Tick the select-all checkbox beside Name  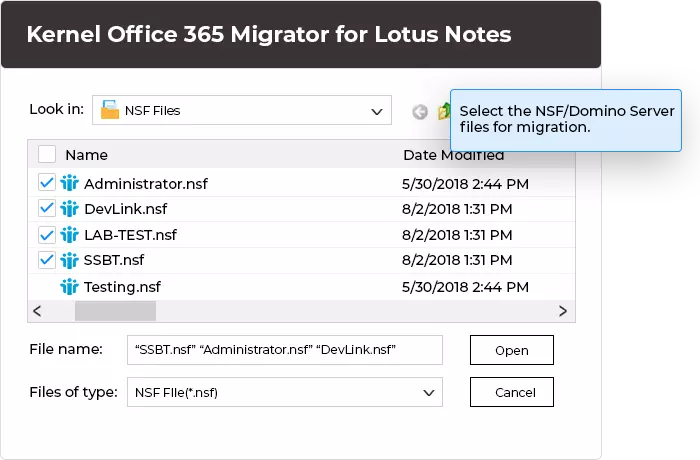[x=46, y=155]
